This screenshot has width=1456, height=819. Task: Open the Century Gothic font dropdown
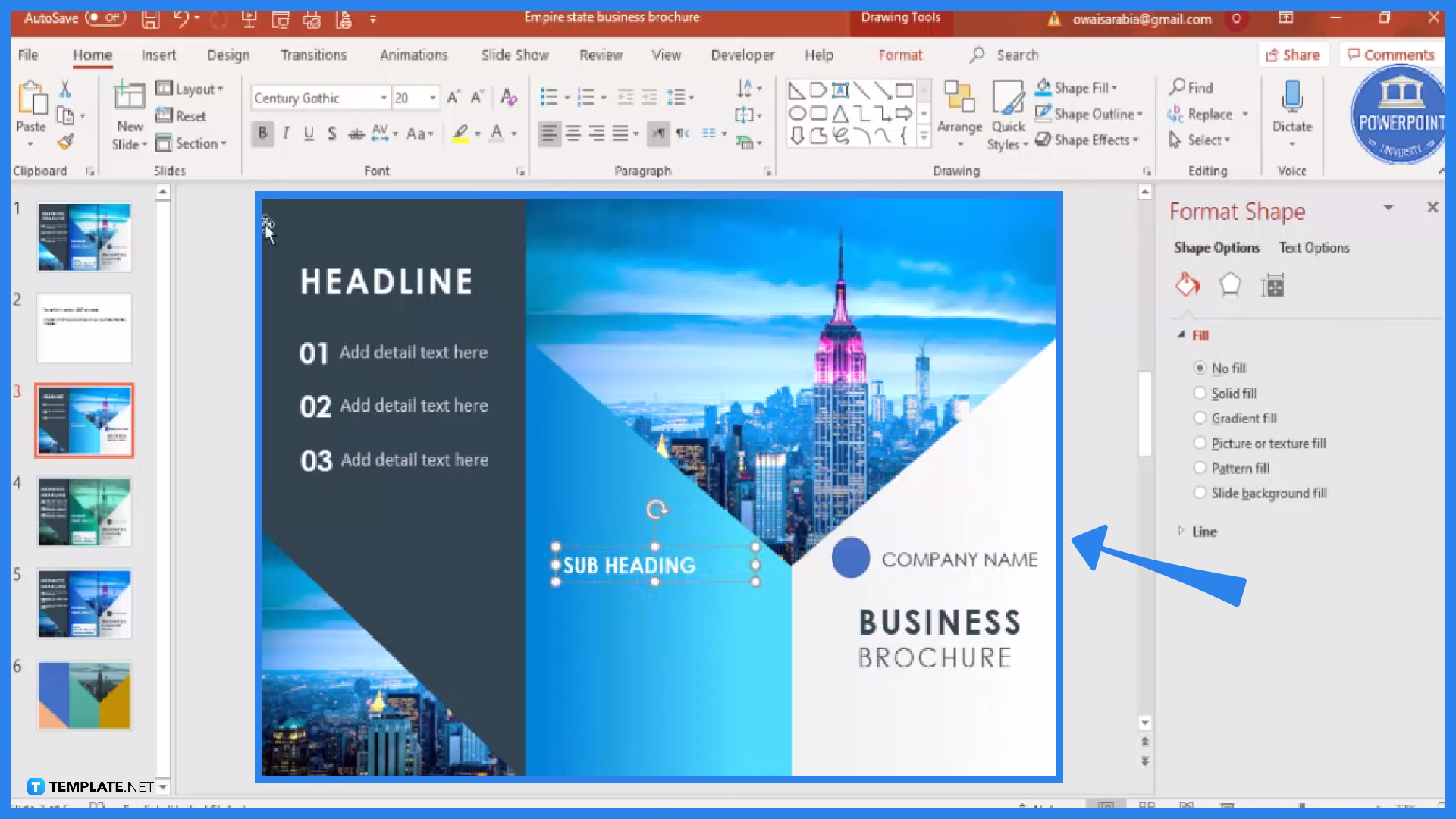[383, 98]
